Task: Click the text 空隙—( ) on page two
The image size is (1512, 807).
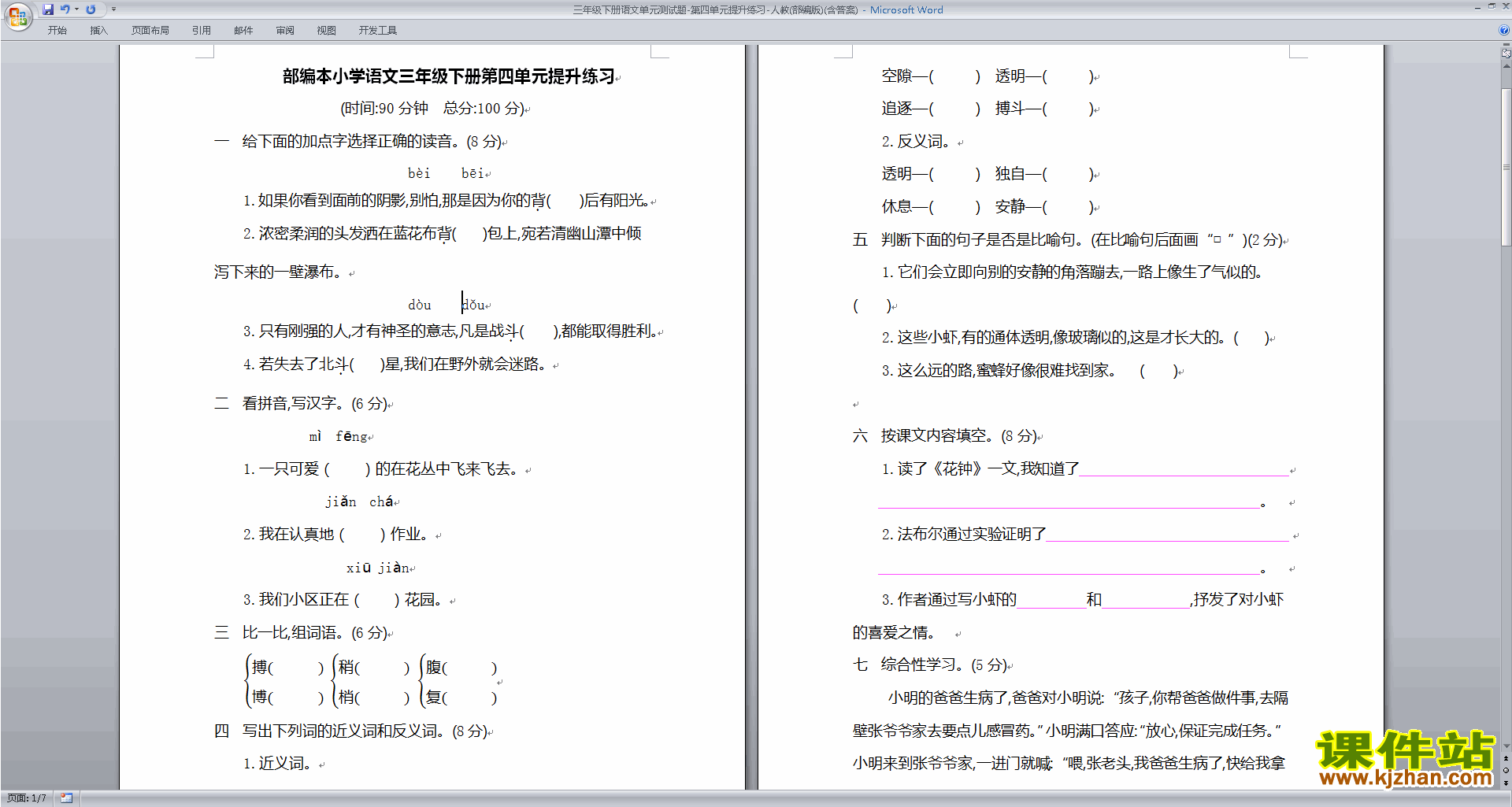Action: (x=931, y=76)
